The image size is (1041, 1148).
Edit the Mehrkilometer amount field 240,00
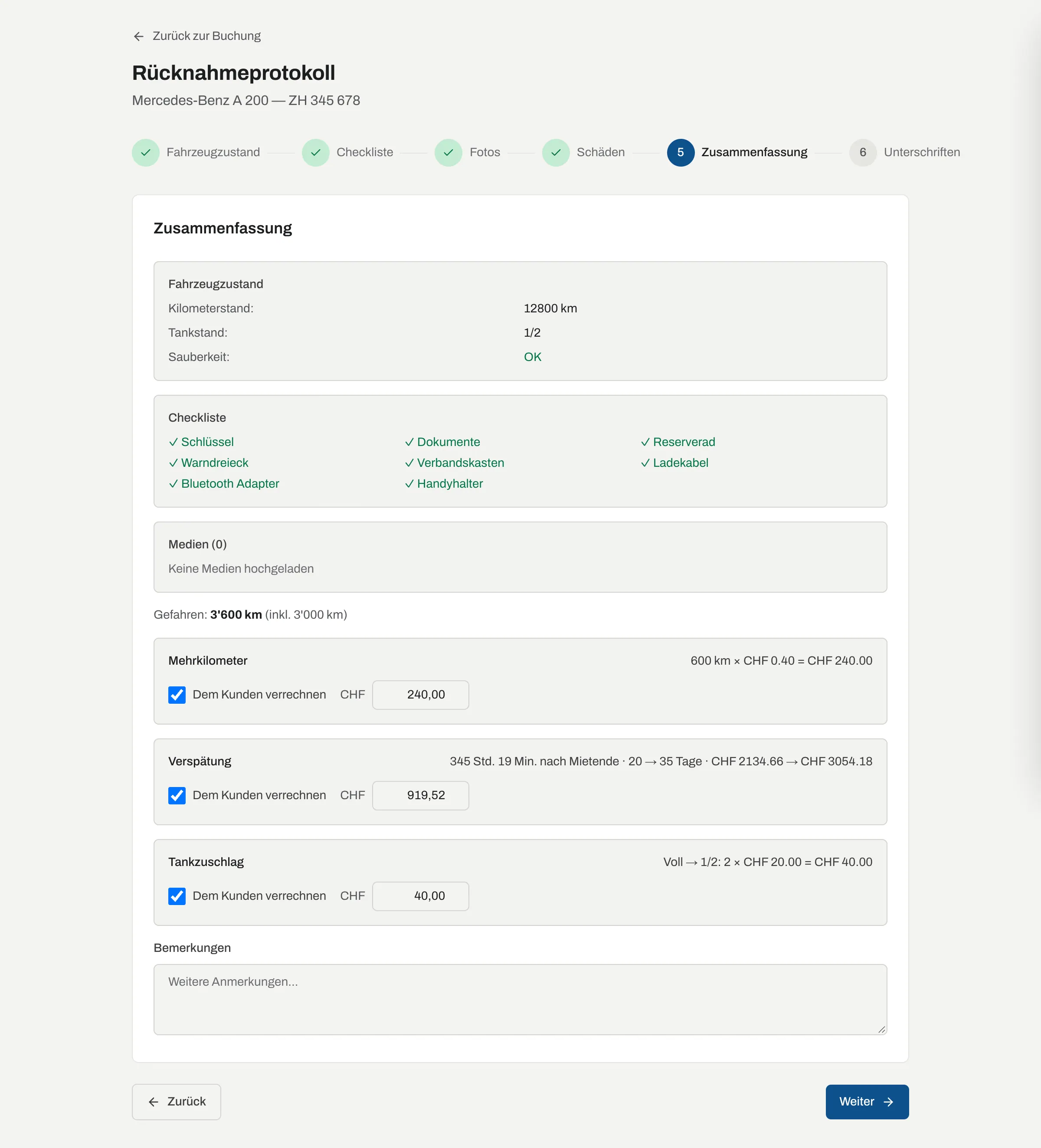coord(421,695)
